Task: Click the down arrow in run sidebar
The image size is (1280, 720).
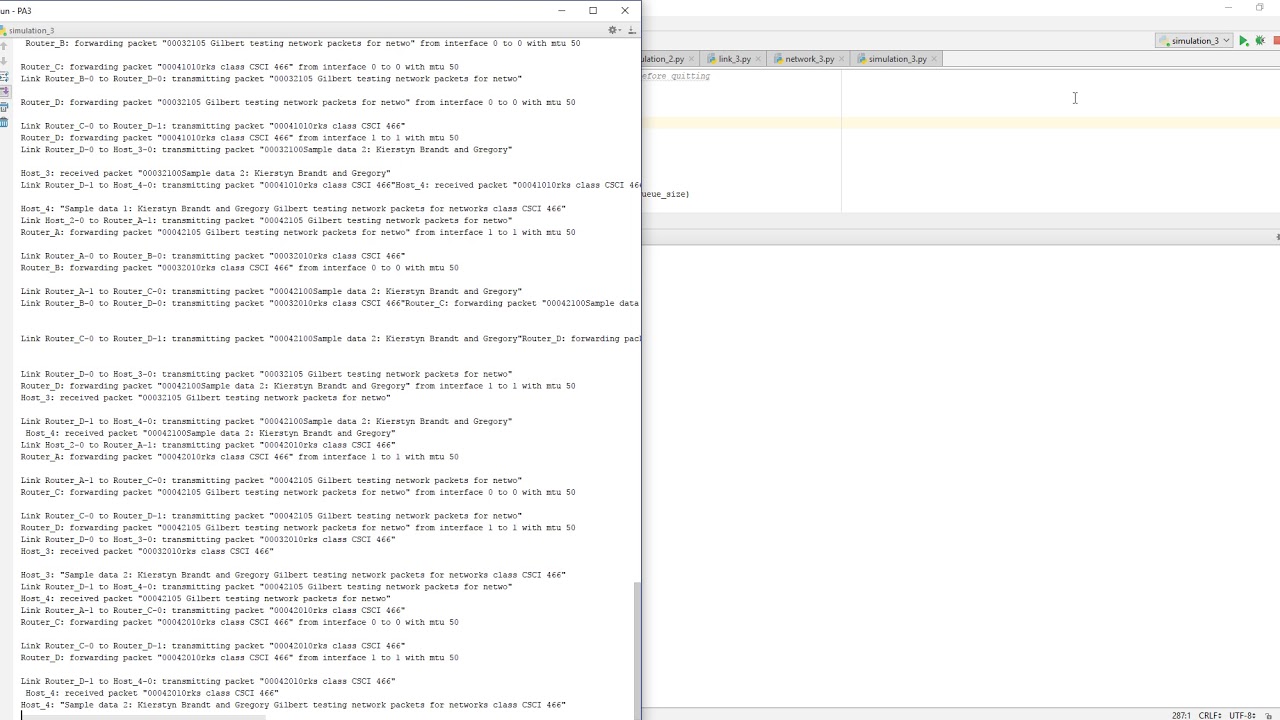Action: [x=4, y=61]
